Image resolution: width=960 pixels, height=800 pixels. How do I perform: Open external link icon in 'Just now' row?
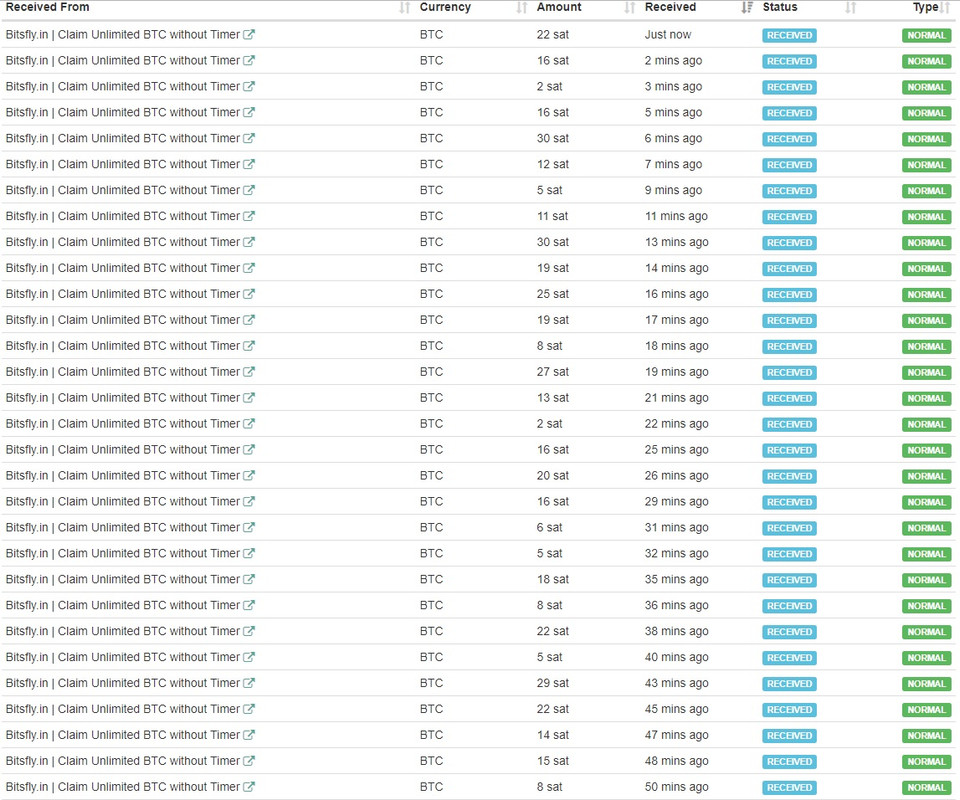(249, 35)
